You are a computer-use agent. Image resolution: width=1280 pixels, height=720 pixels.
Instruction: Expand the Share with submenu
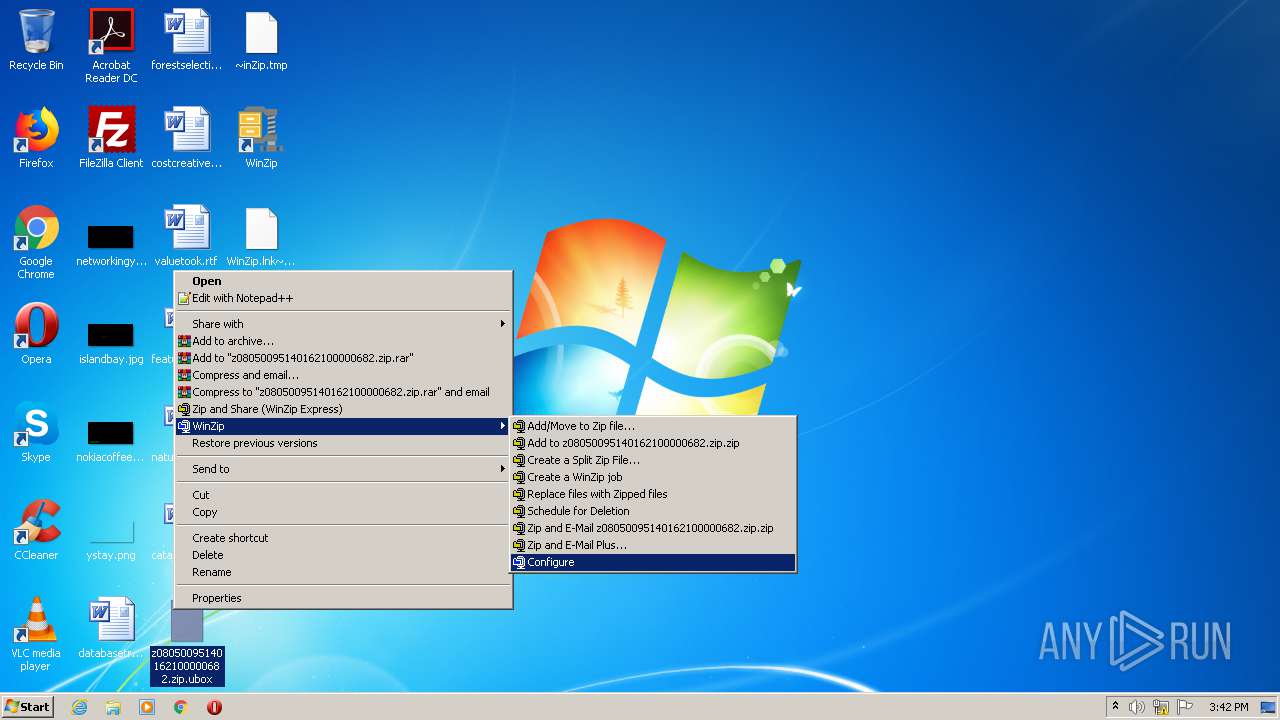(x=343, y=324)
